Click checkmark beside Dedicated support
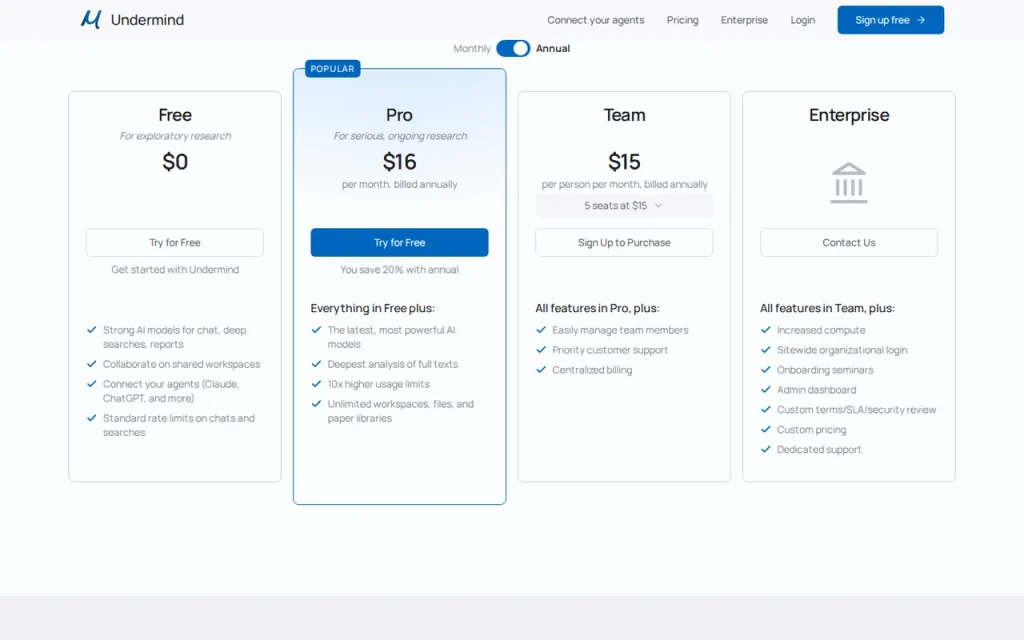 pyautogui.click(x=765, y=449)
